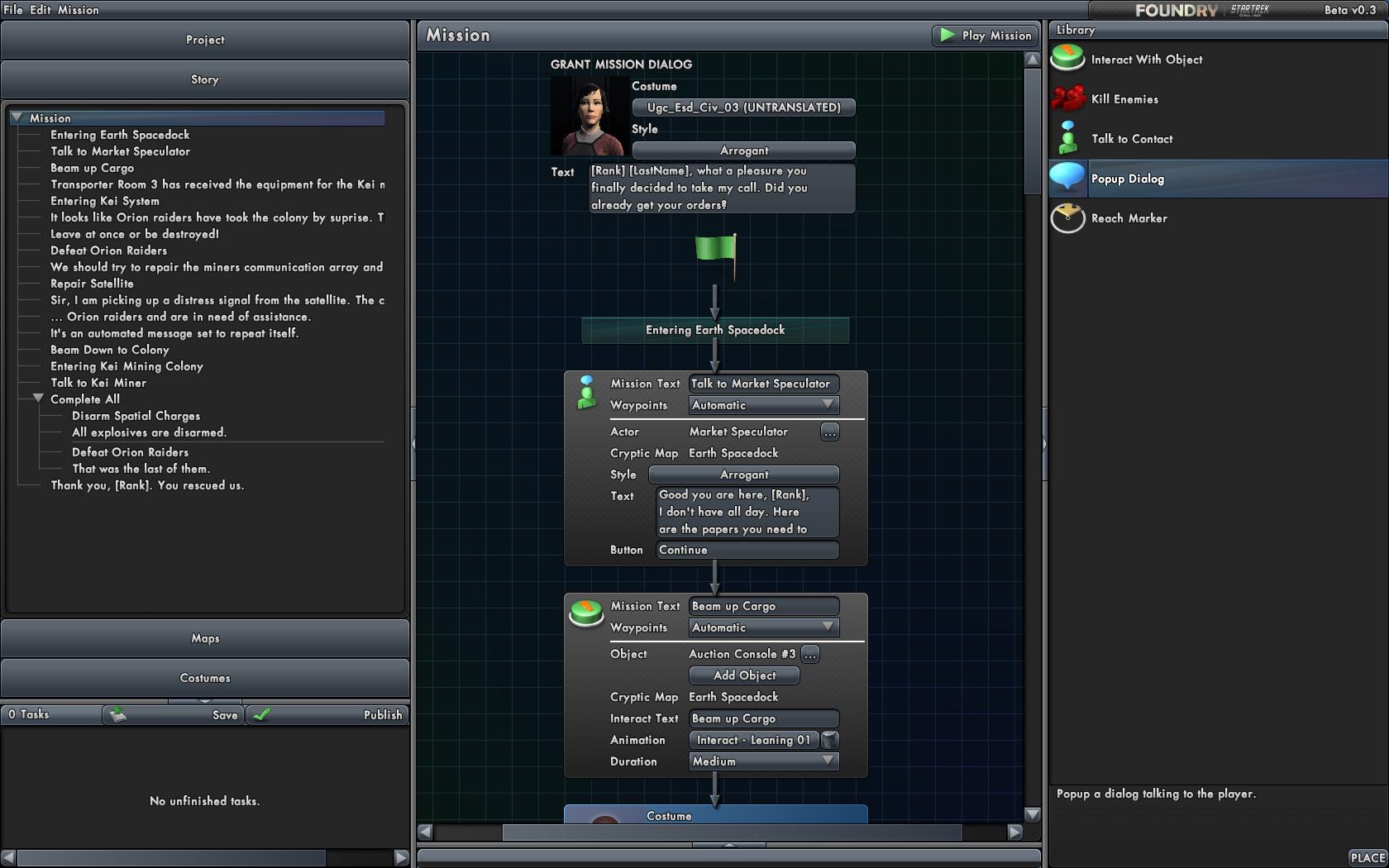Open Waypoints dropdown in Talk to Market Speculator node
Viewport: 1389px width, 868px height.
[x=764, y=405]
